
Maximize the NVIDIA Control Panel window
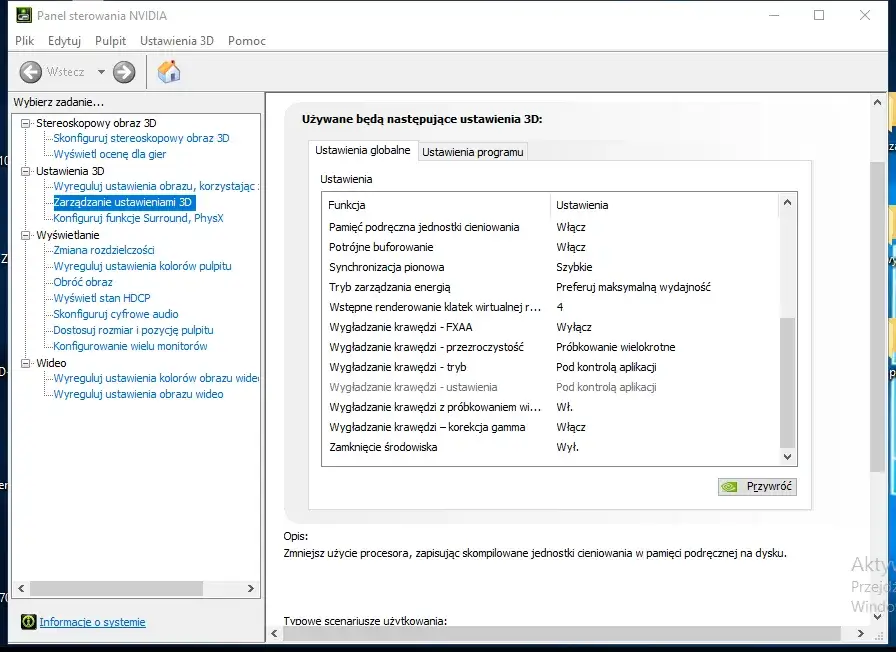pyautogui.click(x=819, y=15)
